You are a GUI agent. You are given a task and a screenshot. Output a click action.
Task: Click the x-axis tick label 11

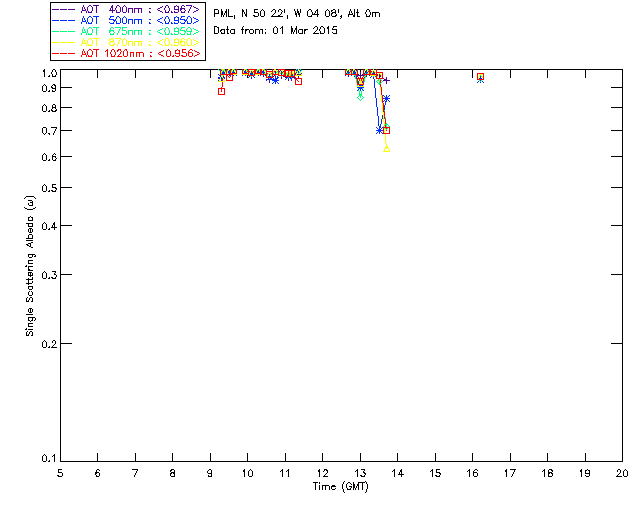tap(285, 473)
